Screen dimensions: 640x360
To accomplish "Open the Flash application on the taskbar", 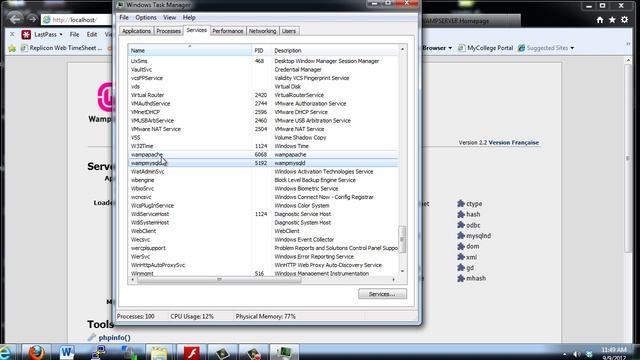I will coord(191,352).
